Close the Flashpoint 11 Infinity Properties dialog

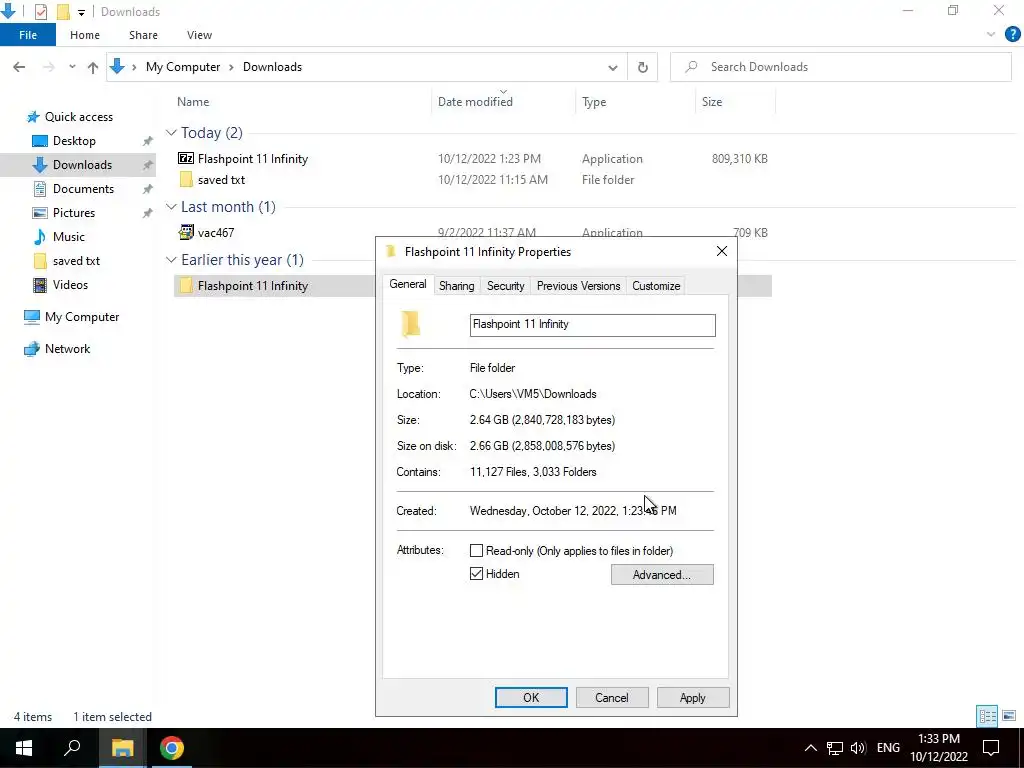coord(722,251)
